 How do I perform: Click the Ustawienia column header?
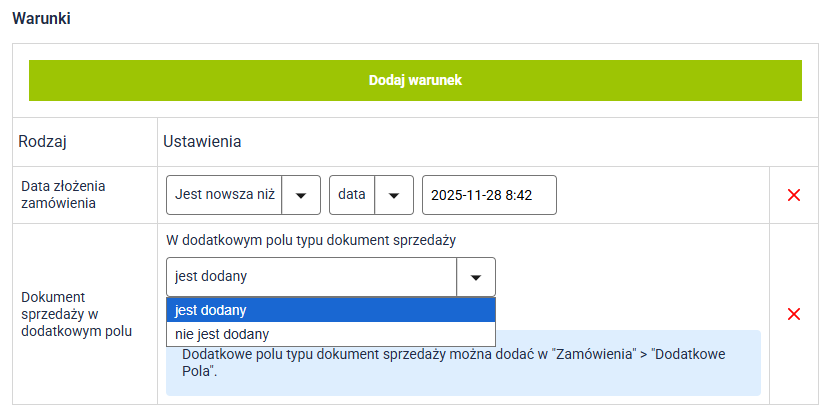point(203,142)
